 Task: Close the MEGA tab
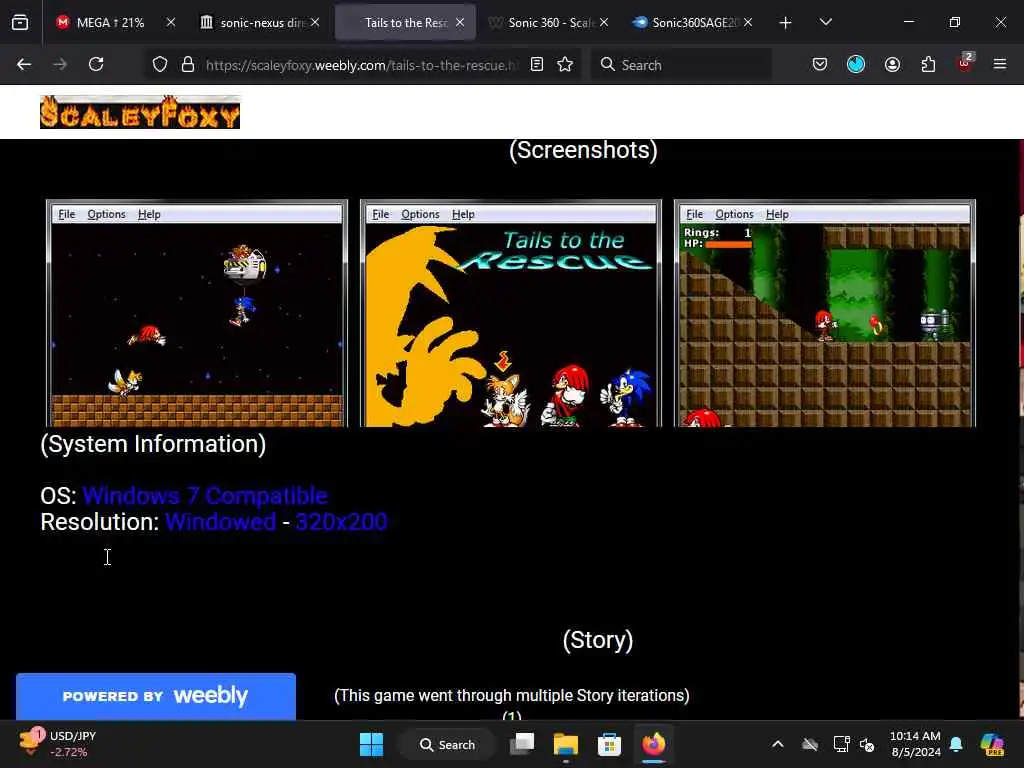170,23
